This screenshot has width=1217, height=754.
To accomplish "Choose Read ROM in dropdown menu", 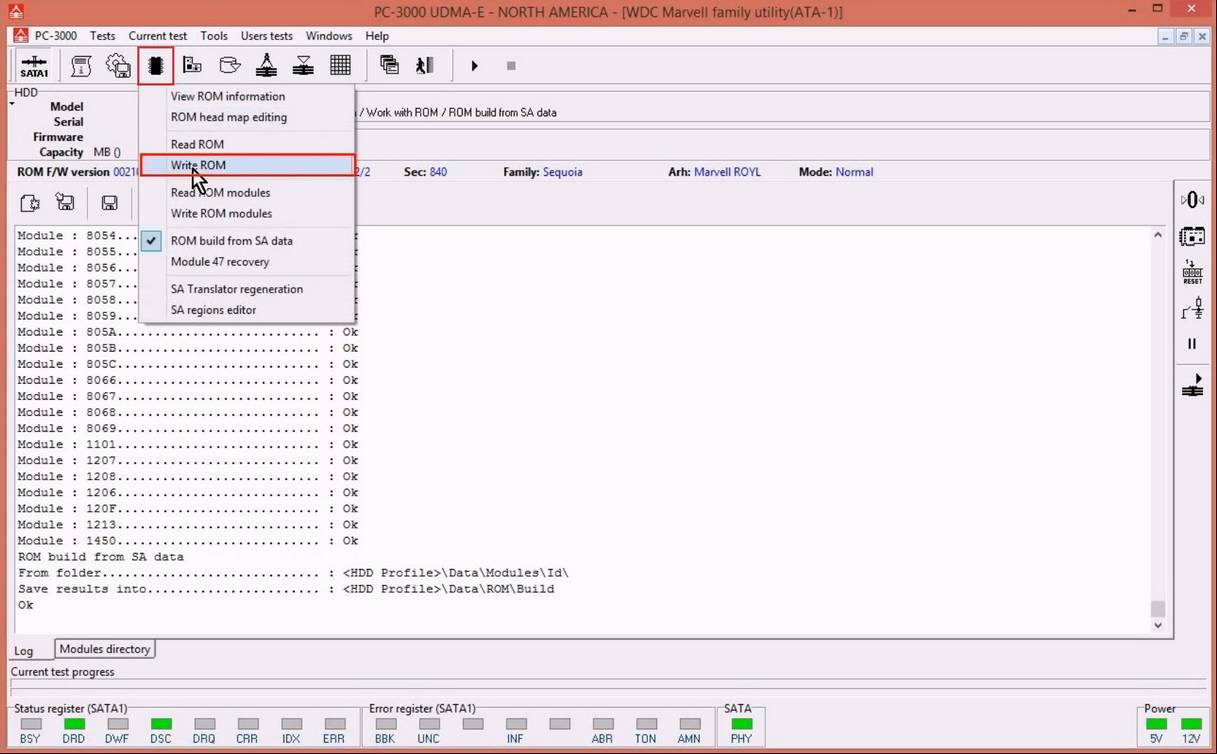I will (197, 144).
